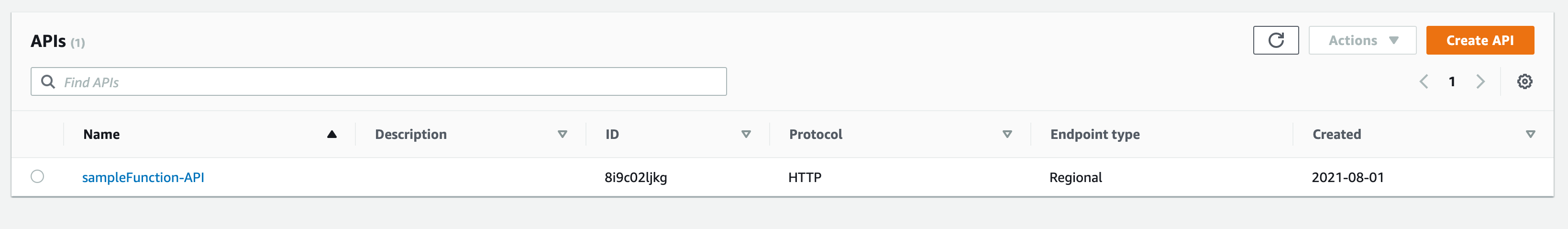
Task: Open table preferences gear icon
Action: pyautogui.click(x=1524, y=81)
